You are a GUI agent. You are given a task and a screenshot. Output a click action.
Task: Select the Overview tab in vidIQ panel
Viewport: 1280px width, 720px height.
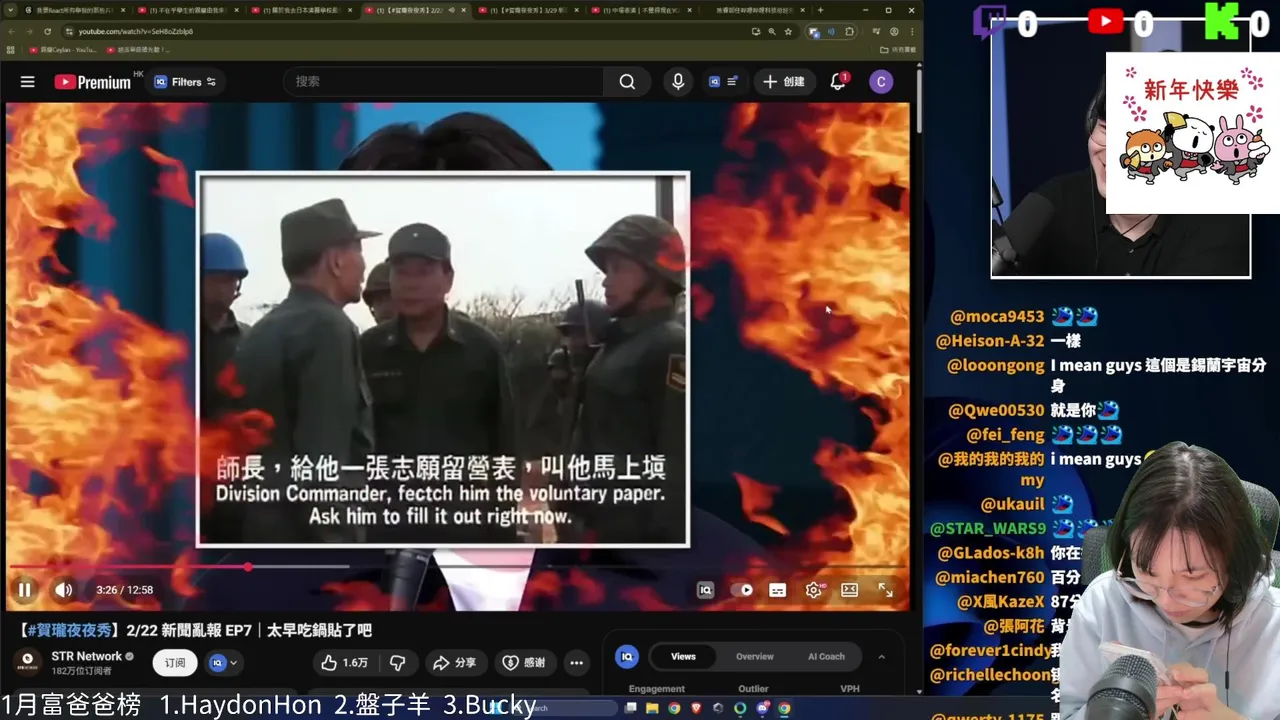pyautogui.click(x=754, y=656)
